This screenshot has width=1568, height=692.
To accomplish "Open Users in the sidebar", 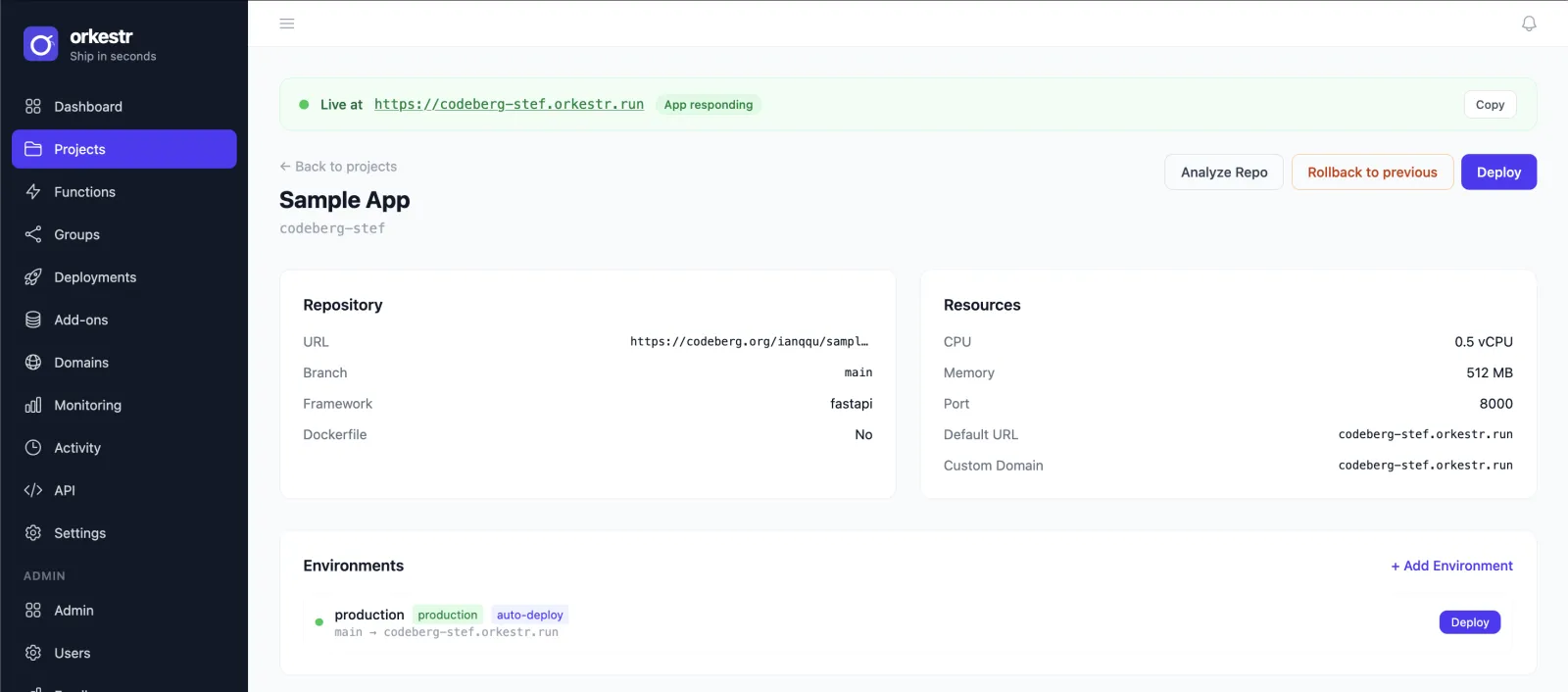I will click(x=124, y=653).
